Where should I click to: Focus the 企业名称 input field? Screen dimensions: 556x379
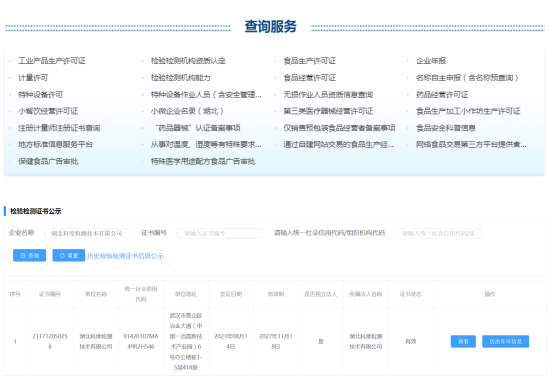coord(87,233)
